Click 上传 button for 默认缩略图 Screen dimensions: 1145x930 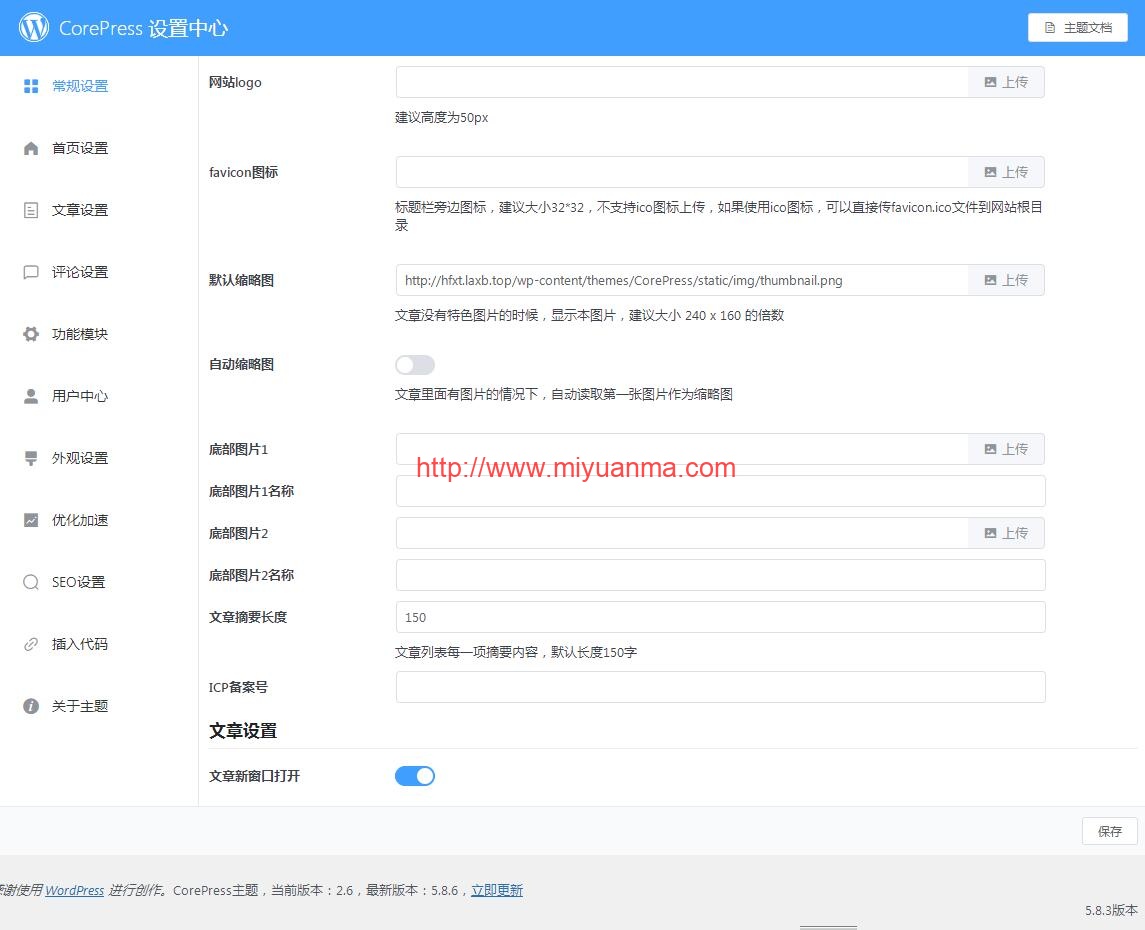(x=1006, y=280)
